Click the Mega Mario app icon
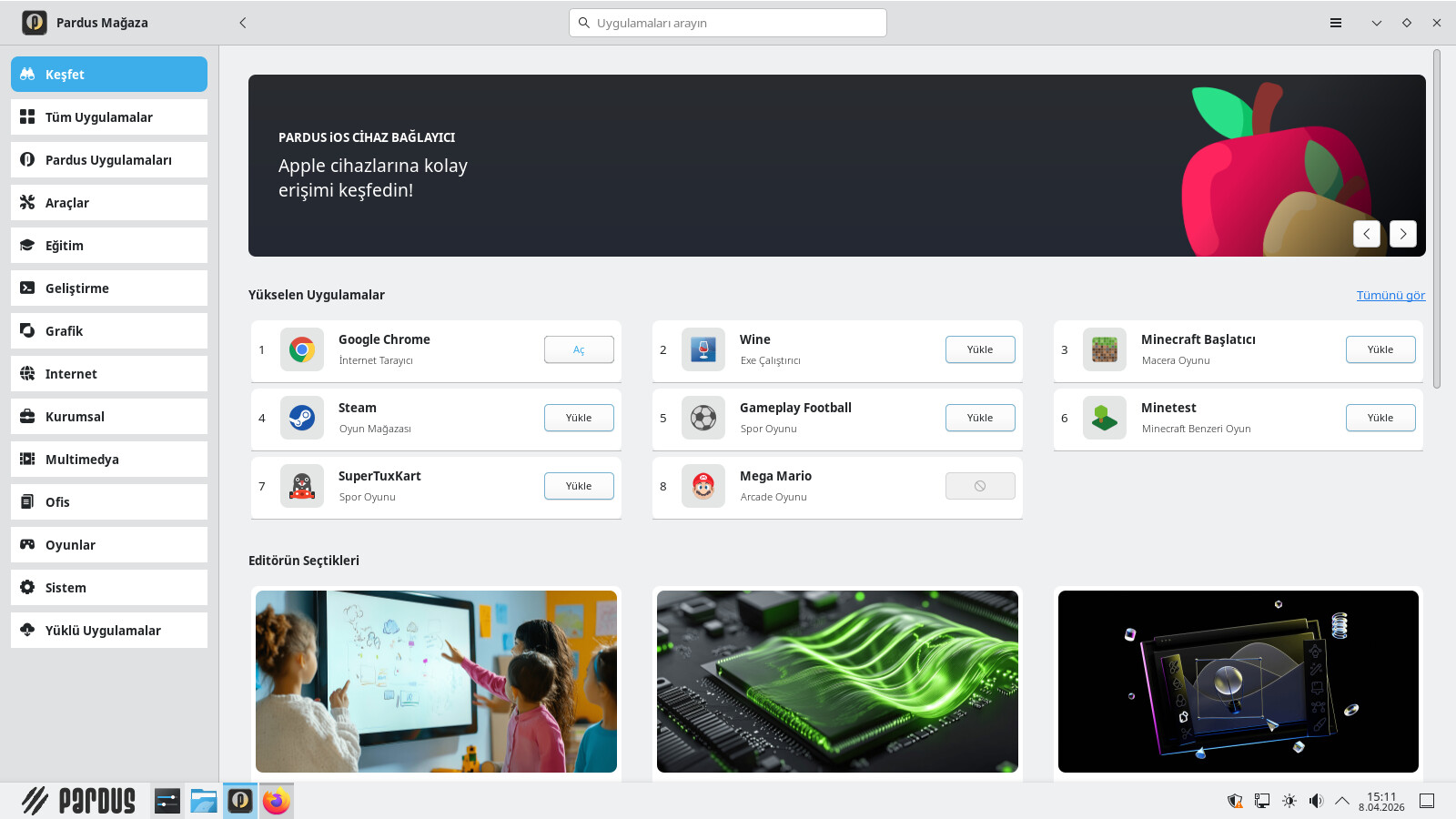Image resolution: width=1456 pixels, height=819 pixels. click(703, 486)
